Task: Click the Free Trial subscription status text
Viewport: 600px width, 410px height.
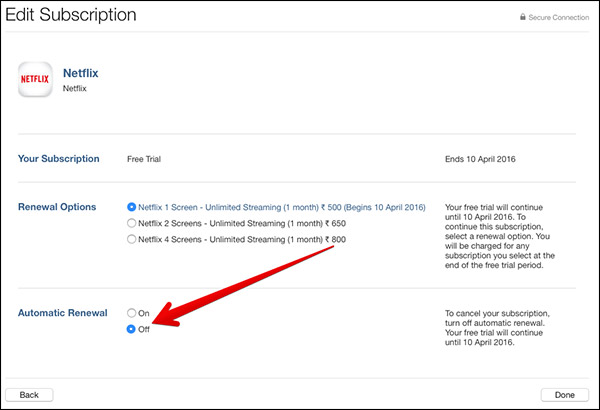Action: click(x=145, y=159)
